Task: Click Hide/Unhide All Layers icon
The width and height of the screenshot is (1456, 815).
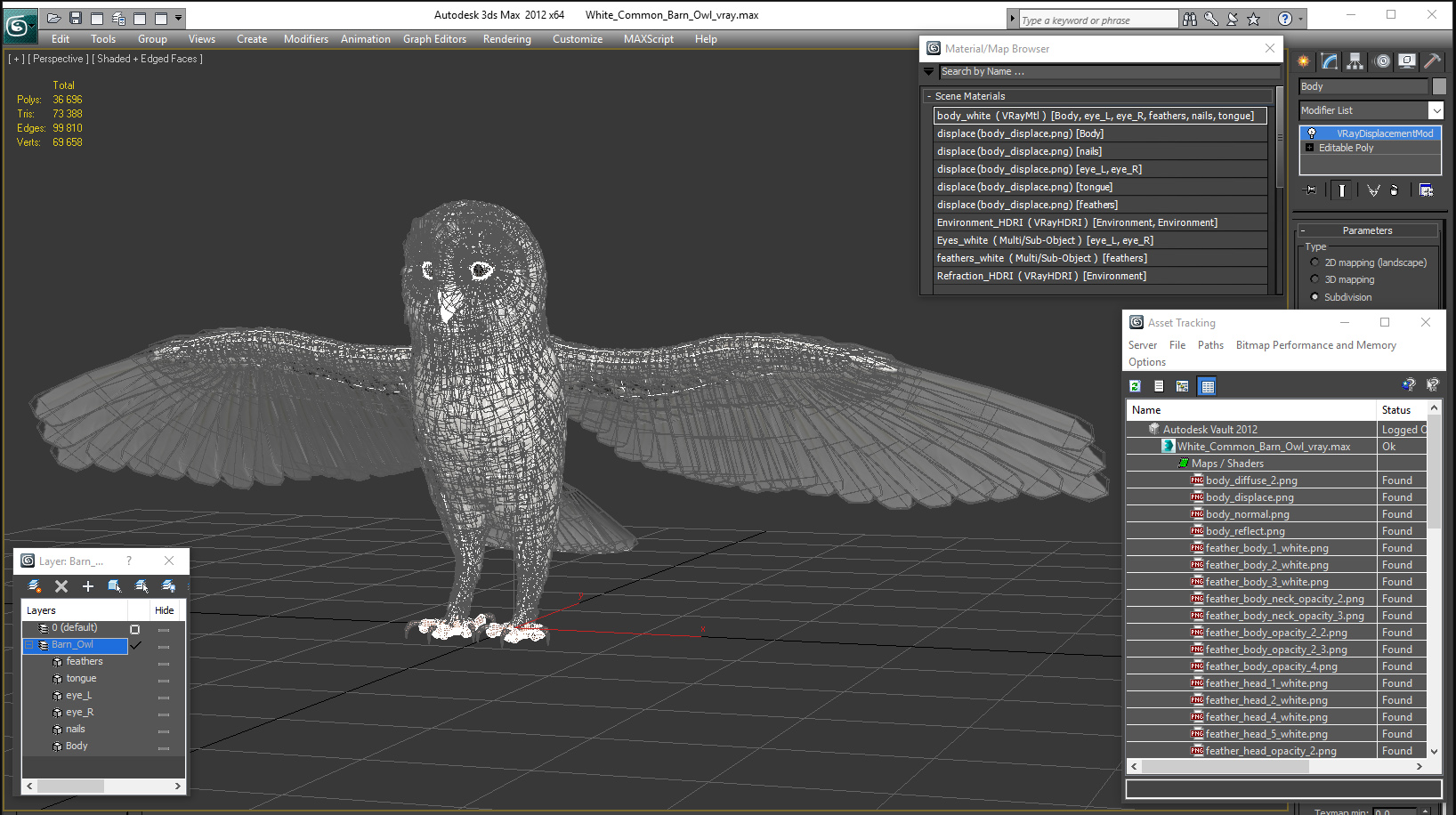Action: click(x=168, y=586)
